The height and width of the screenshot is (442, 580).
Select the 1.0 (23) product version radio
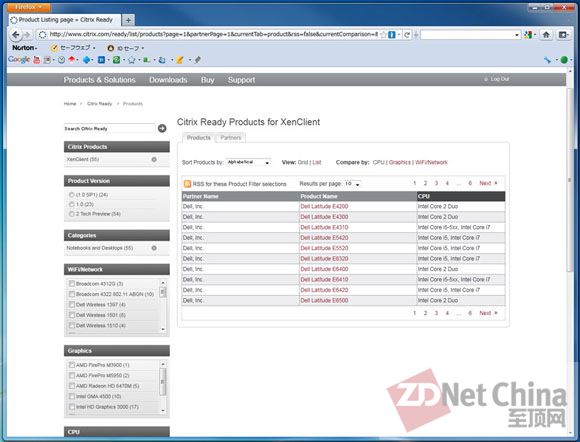click(x=72, y=204)
